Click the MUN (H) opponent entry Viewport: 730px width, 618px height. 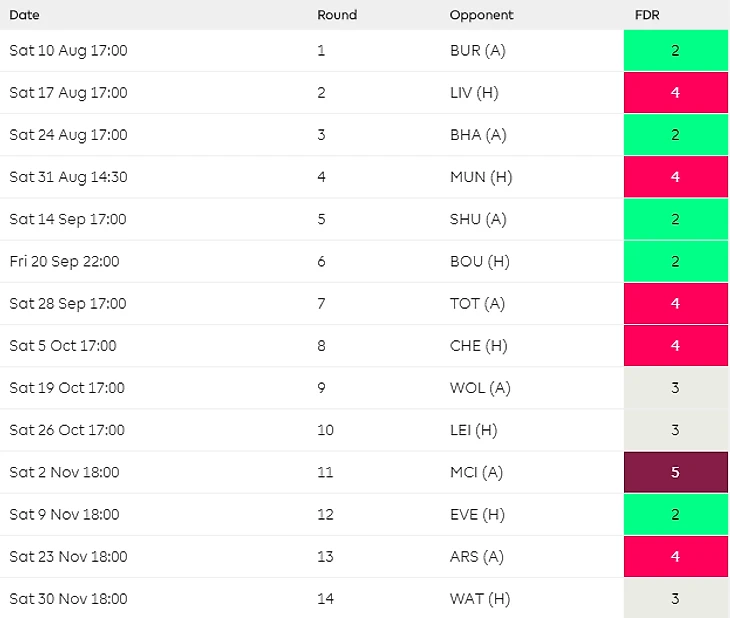pos(481,177)
